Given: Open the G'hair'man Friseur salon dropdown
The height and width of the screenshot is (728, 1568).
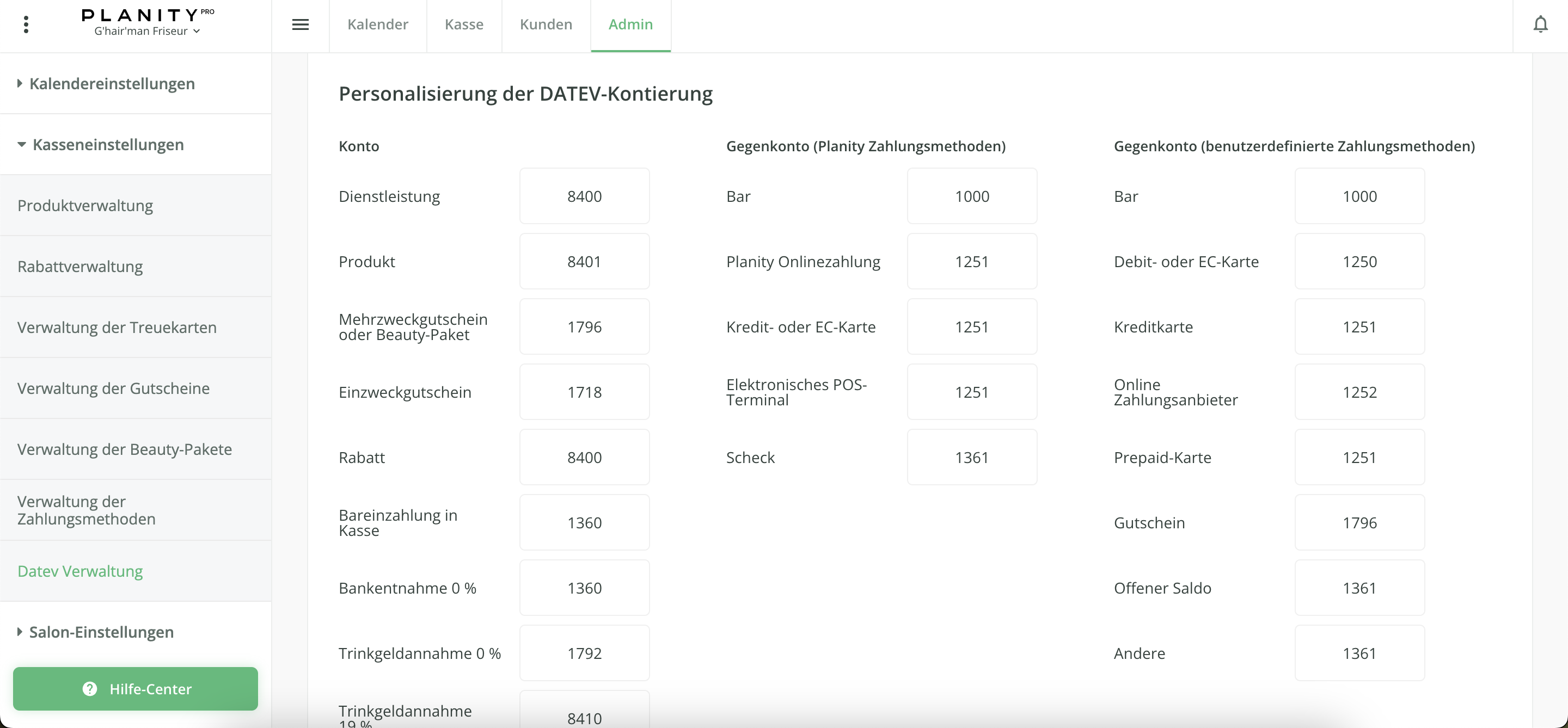Looking at the screenshot, I should pyautogui.click(x=146, y=31).
